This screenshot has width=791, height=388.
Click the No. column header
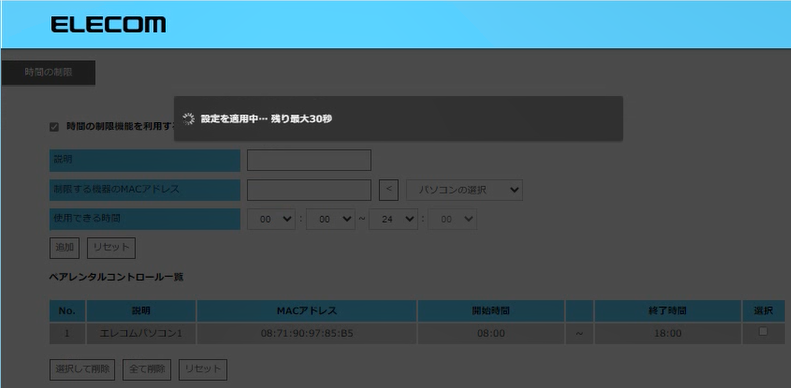[67, 311]
